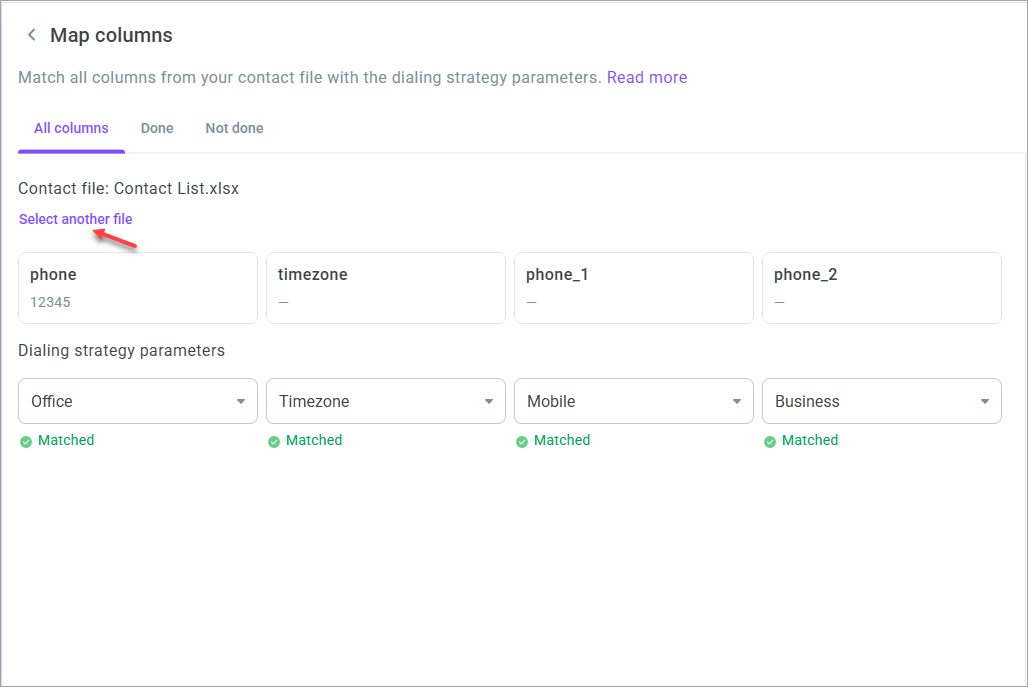Go back using the arrow beside Map columns
This screenshot has height=687, width=1028.
[31, 35]
